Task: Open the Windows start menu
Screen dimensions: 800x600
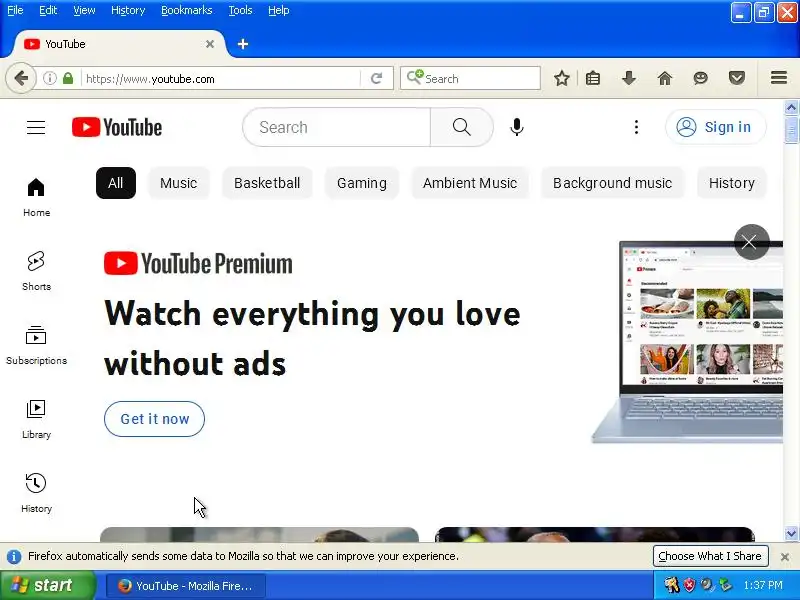Action: 47,585
